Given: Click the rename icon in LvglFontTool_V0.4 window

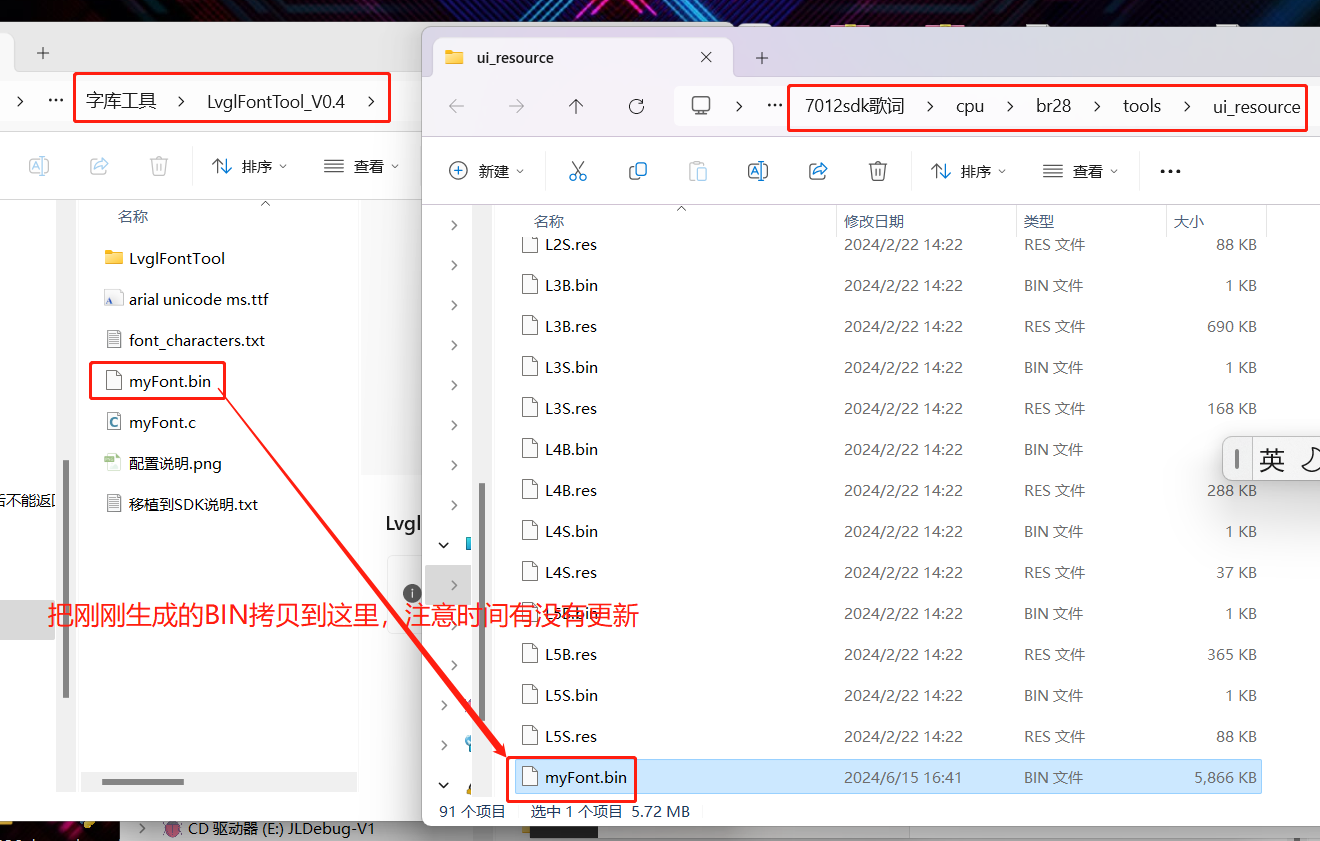Looking at the screenshot, I should click(x=39, y=166).
